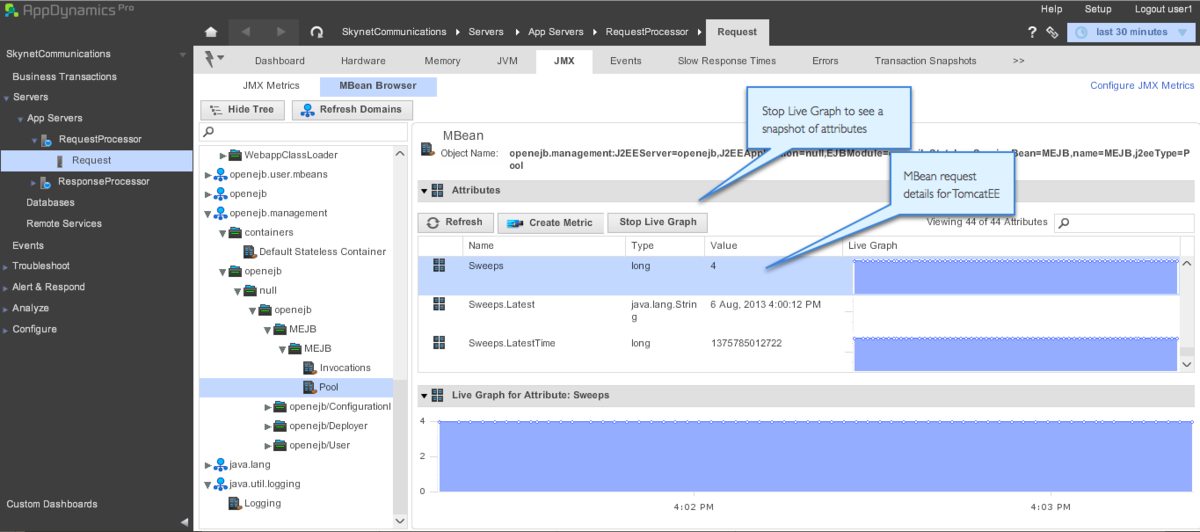Select Business Transactions in the sidebar
This screenshot has height=532, width=1200.
(65, 76)
